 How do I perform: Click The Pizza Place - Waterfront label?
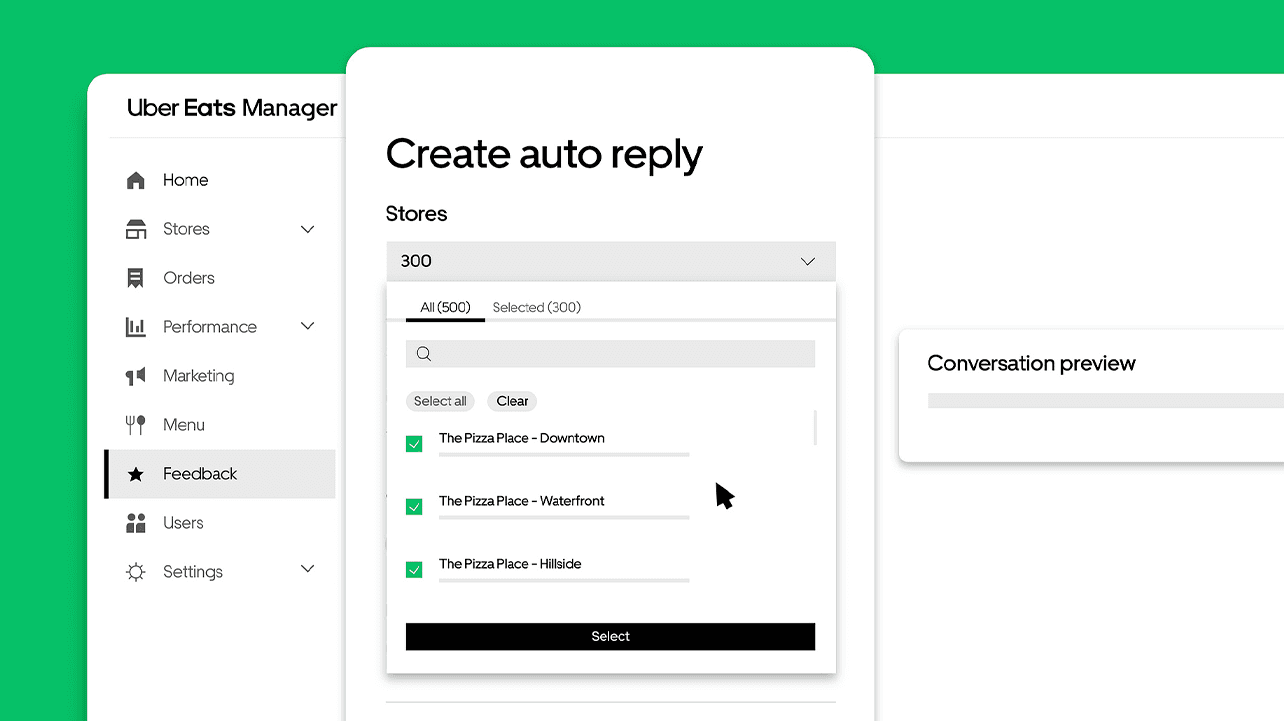521,501
